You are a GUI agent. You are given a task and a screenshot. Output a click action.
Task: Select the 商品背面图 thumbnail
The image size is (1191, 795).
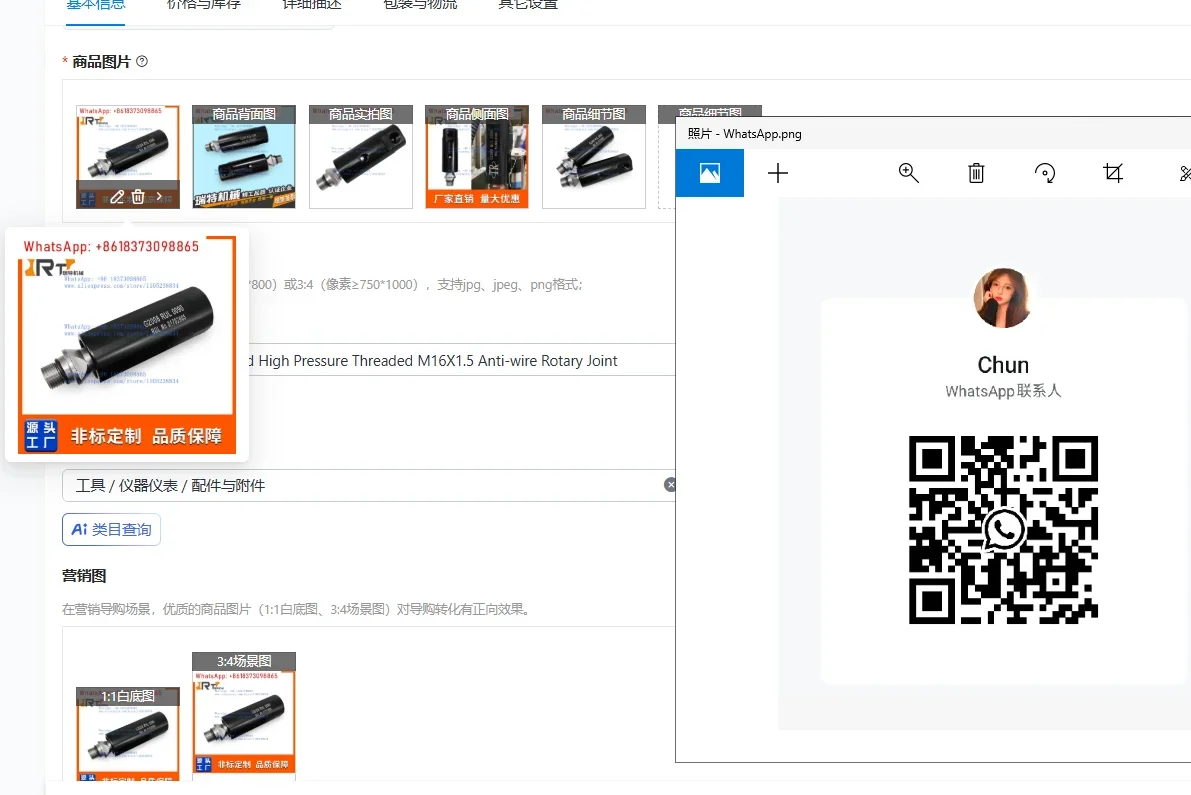pyautogui.click(x=244, y=156)
